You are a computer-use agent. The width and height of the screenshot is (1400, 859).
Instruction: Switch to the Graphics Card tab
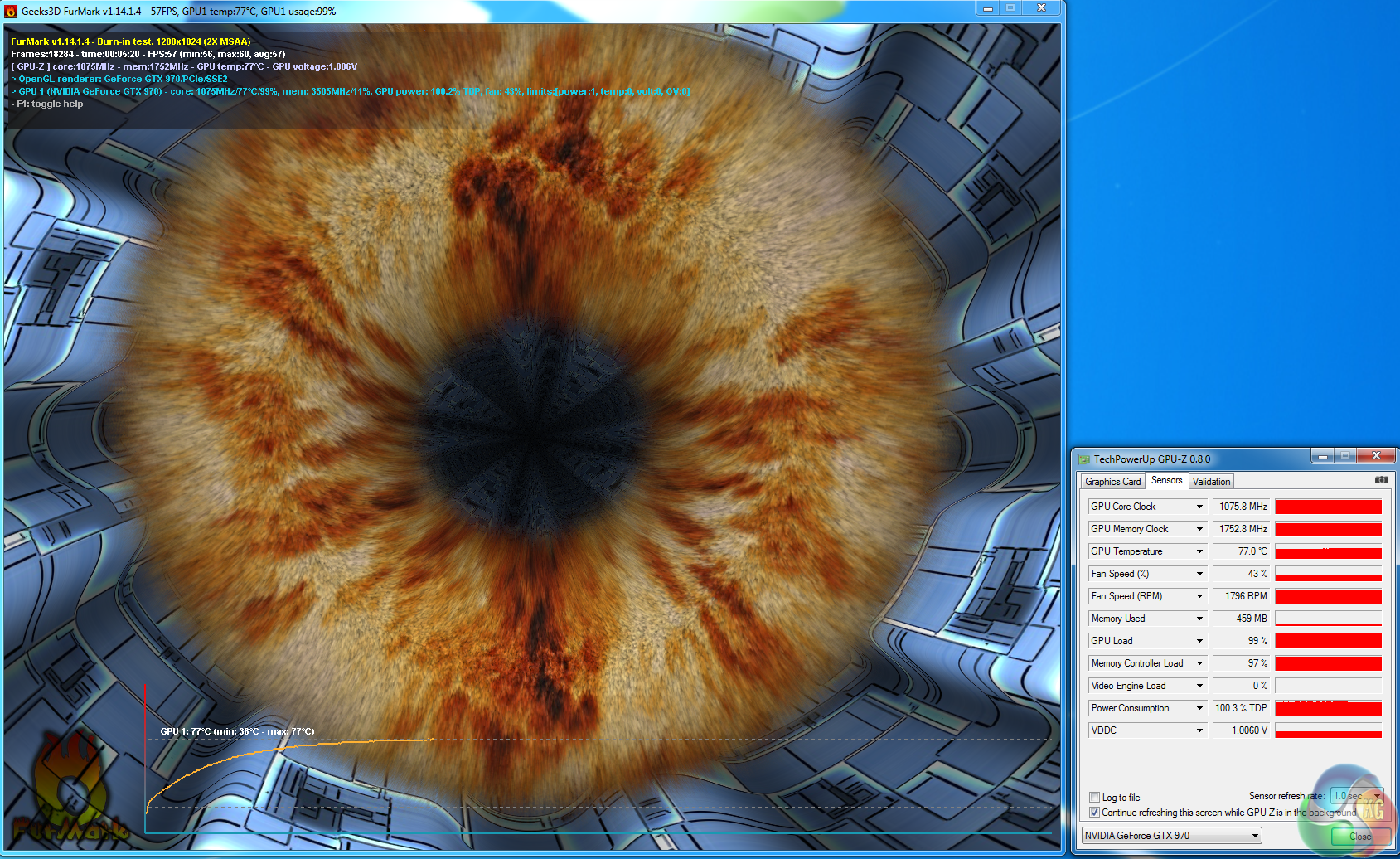(x=1112, y=482)
